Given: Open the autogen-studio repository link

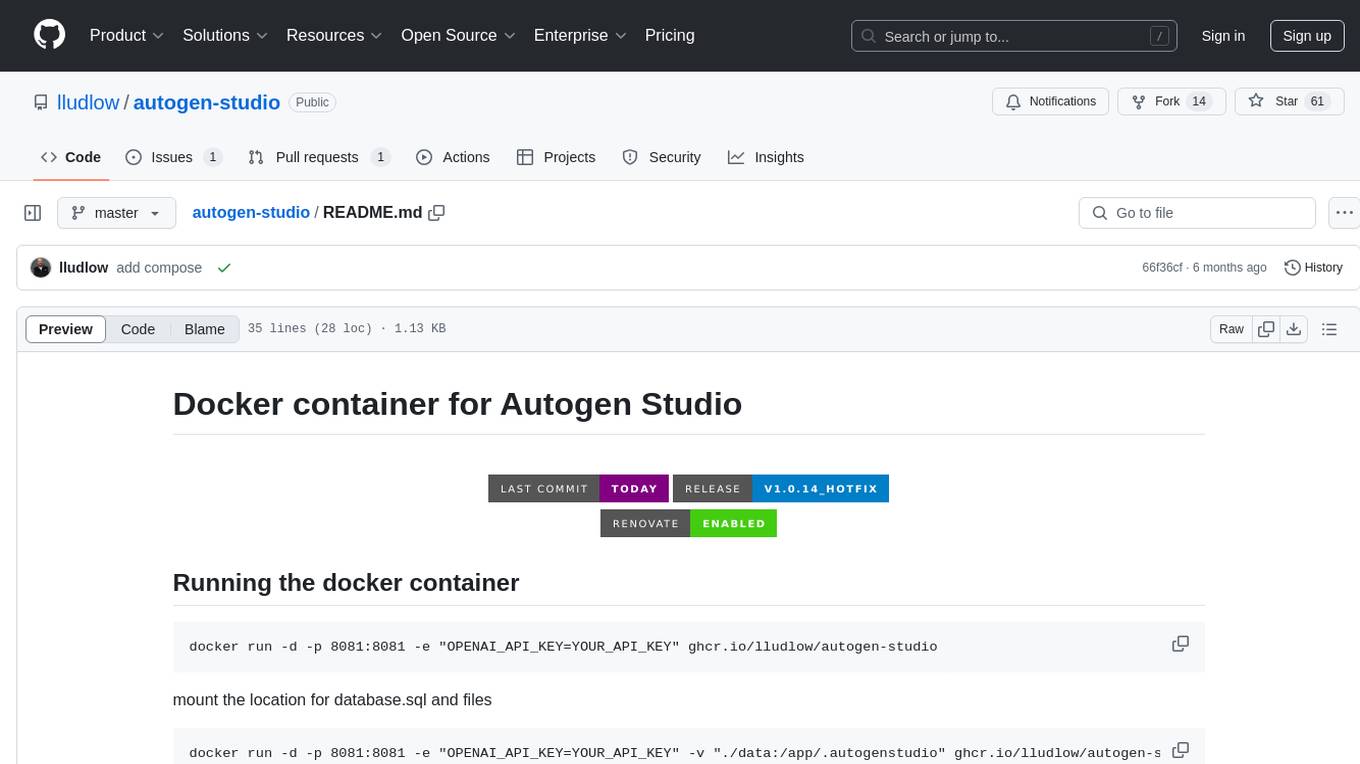Looking at the screenshot, I should [206, 102].
